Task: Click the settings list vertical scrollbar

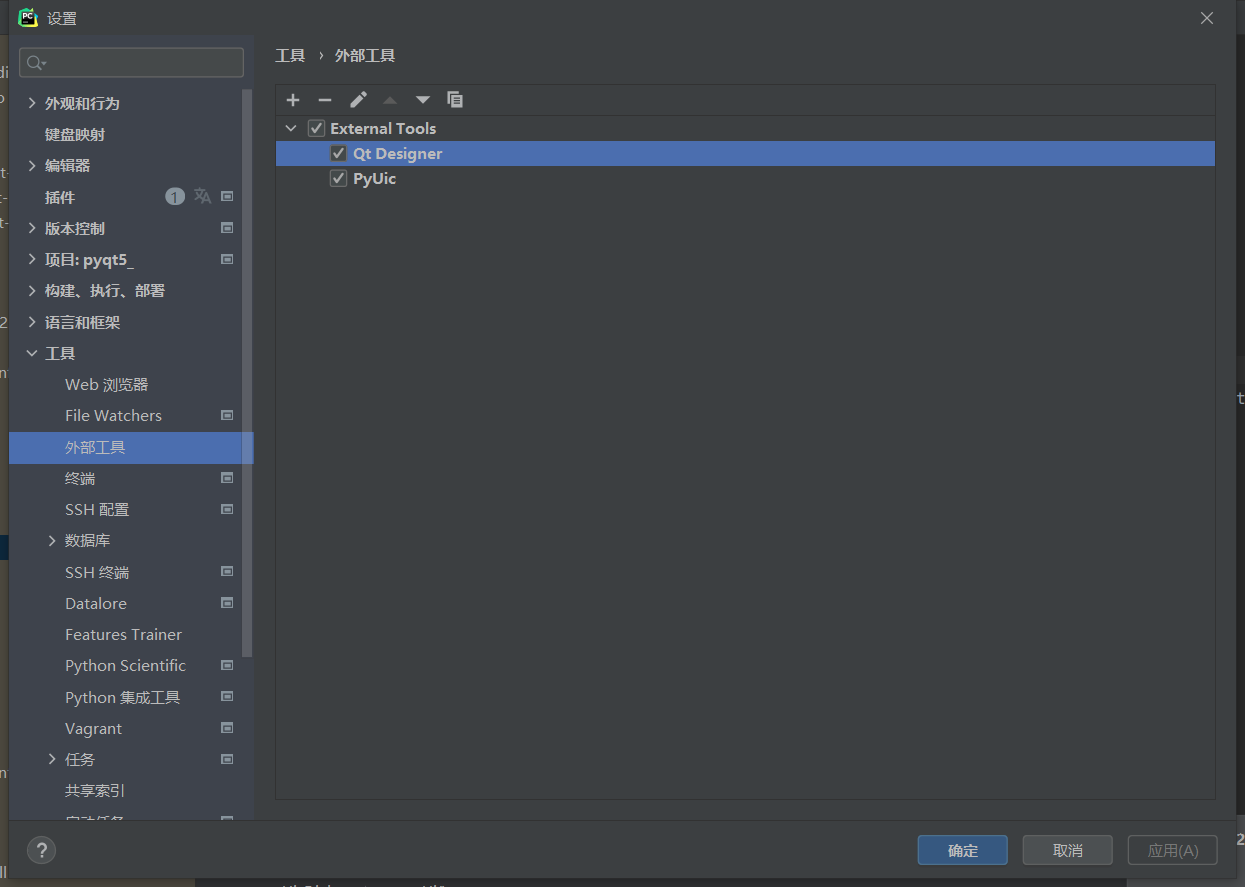Action: (x=248, y=370)
